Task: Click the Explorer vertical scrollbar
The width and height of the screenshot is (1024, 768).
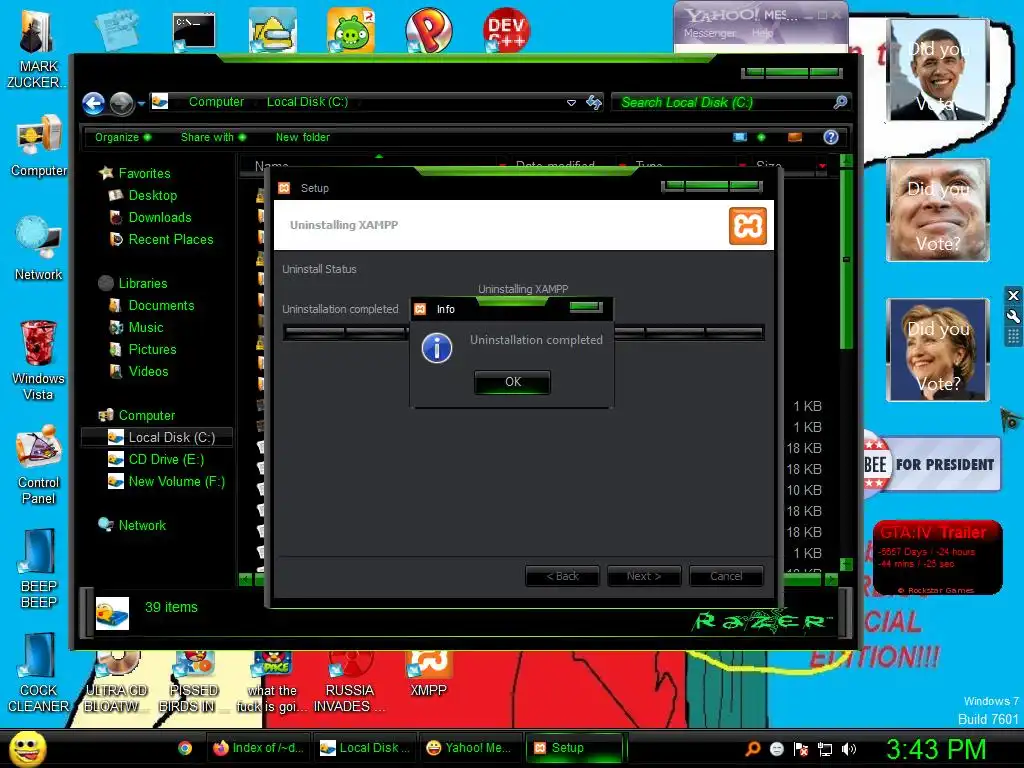Action: coord(846,259)
